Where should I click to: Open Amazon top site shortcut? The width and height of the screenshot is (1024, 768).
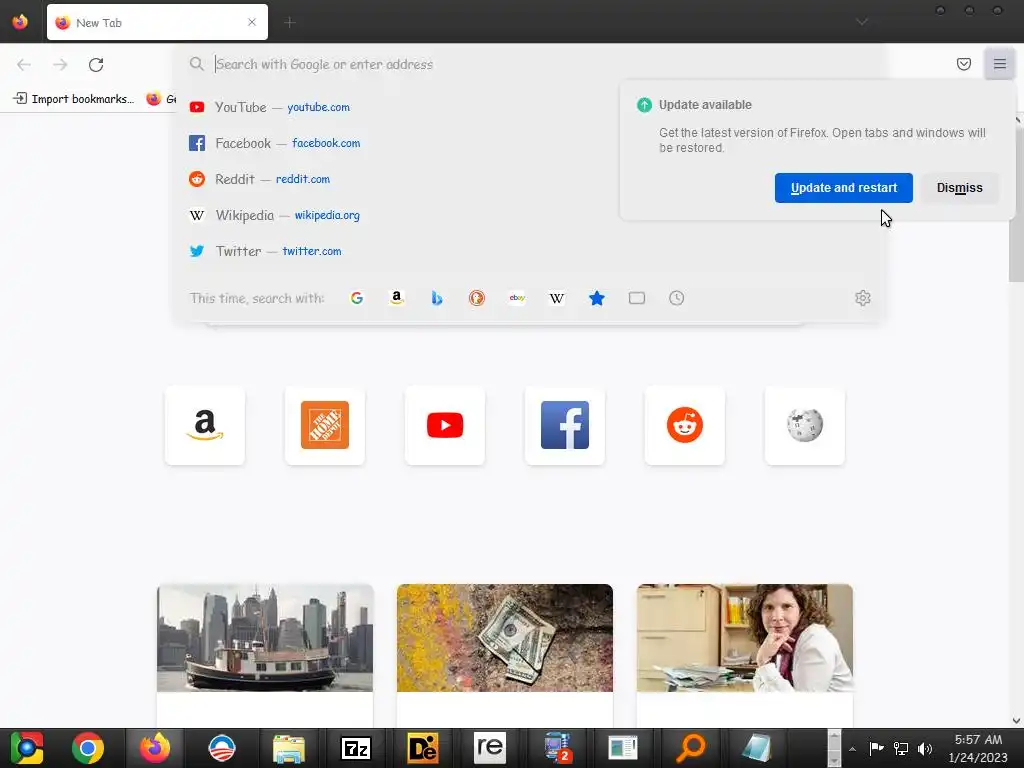pyautogui.click(x=205, y=425)
